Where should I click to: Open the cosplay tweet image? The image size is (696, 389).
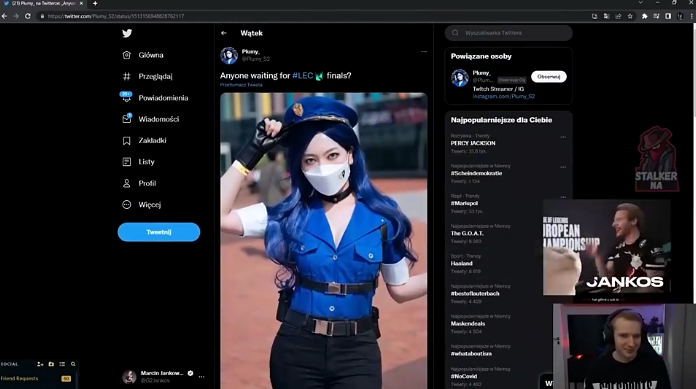[x=324, y=240]
